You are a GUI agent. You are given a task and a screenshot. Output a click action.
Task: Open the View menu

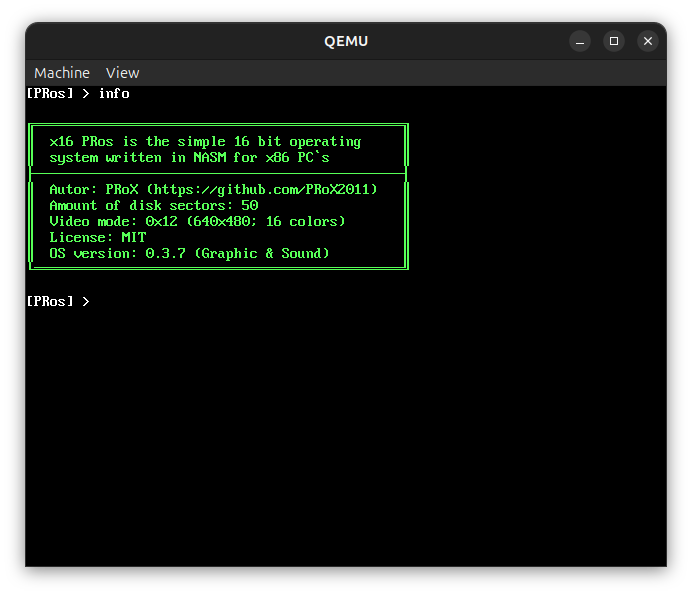[122, 73]
